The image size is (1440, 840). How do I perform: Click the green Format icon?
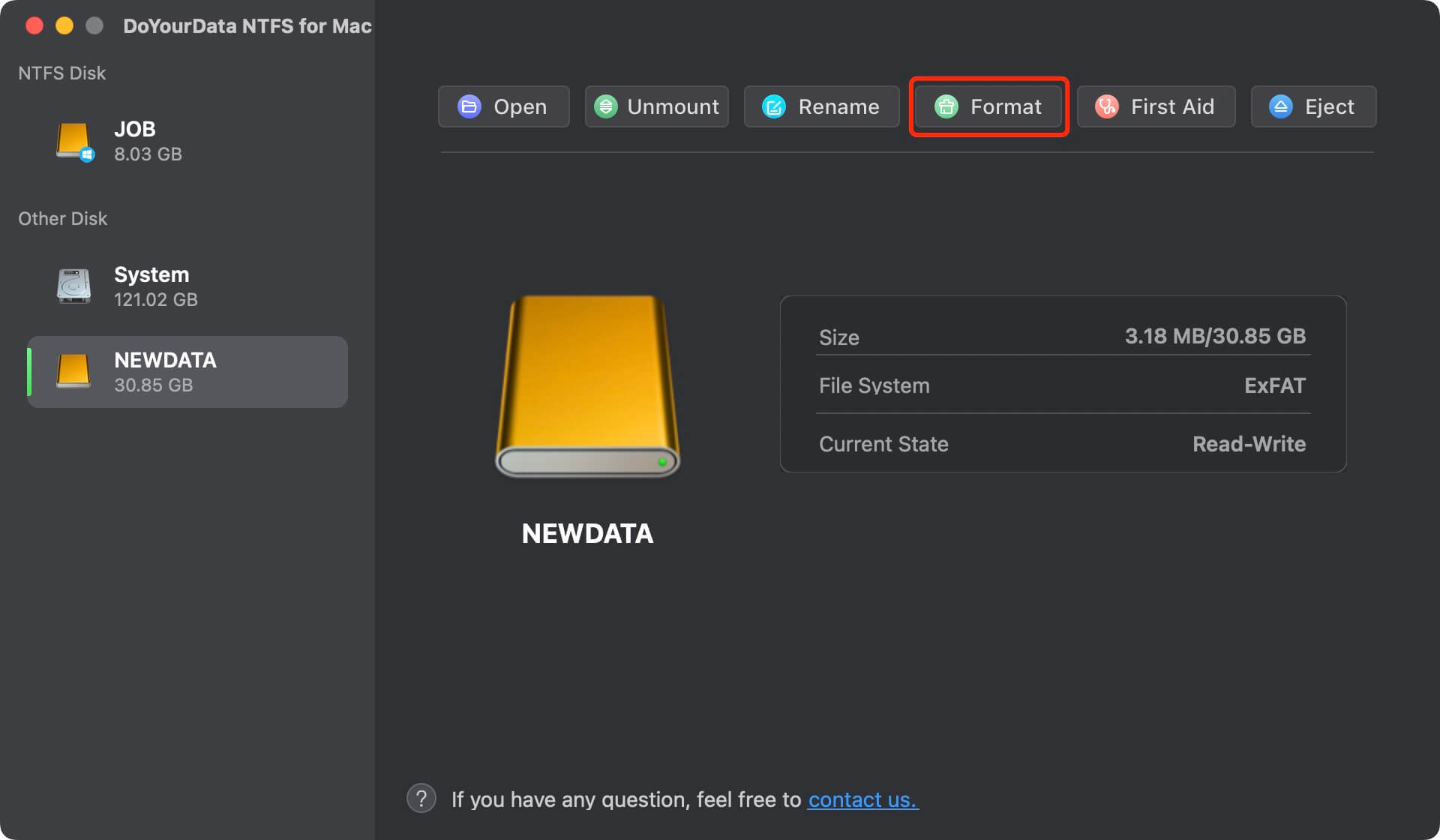pos(946,106)
